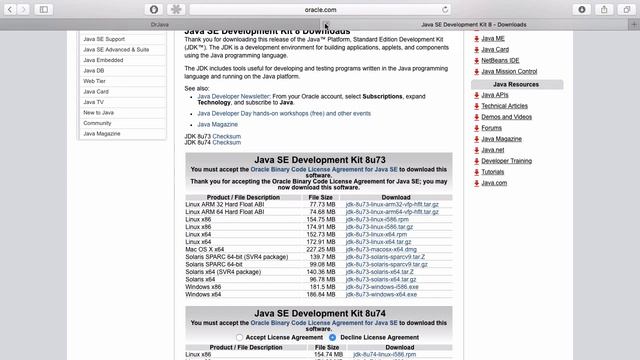Add a new tab with plus button
Screen dimensions: 640x360
[x=634, y=24]
